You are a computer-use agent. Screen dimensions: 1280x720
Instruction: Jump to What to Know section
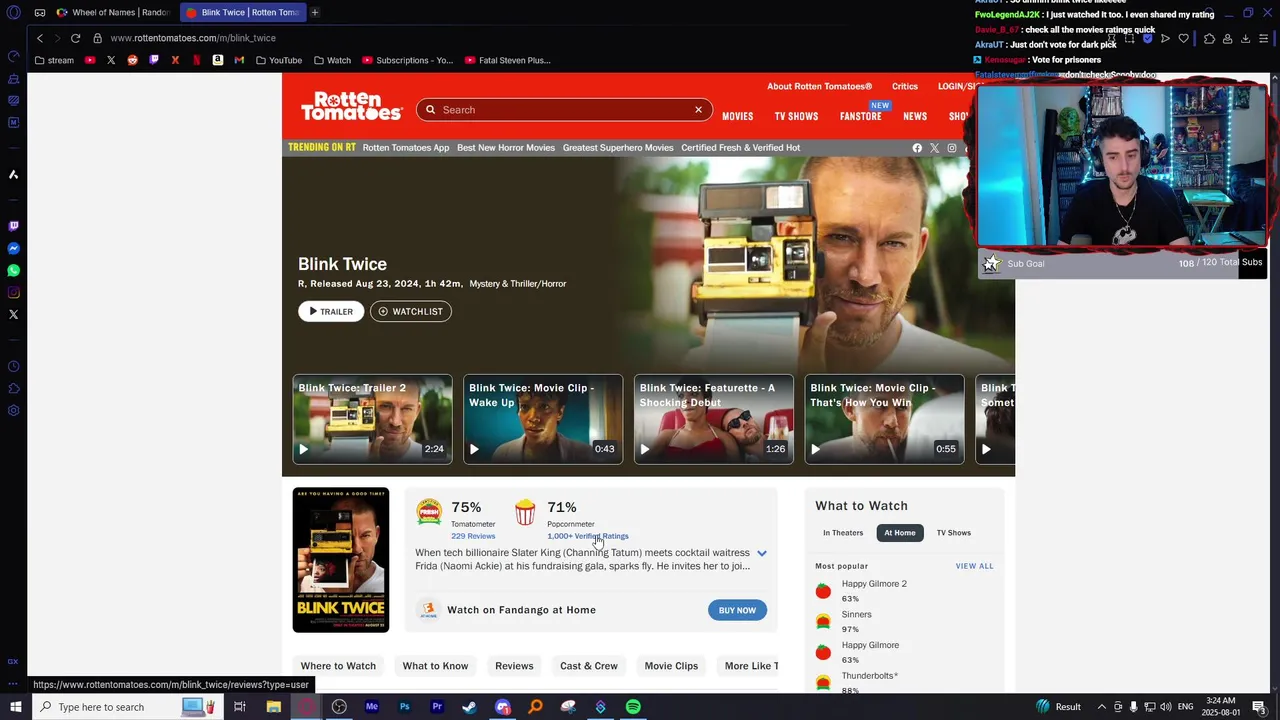(435, 666)
